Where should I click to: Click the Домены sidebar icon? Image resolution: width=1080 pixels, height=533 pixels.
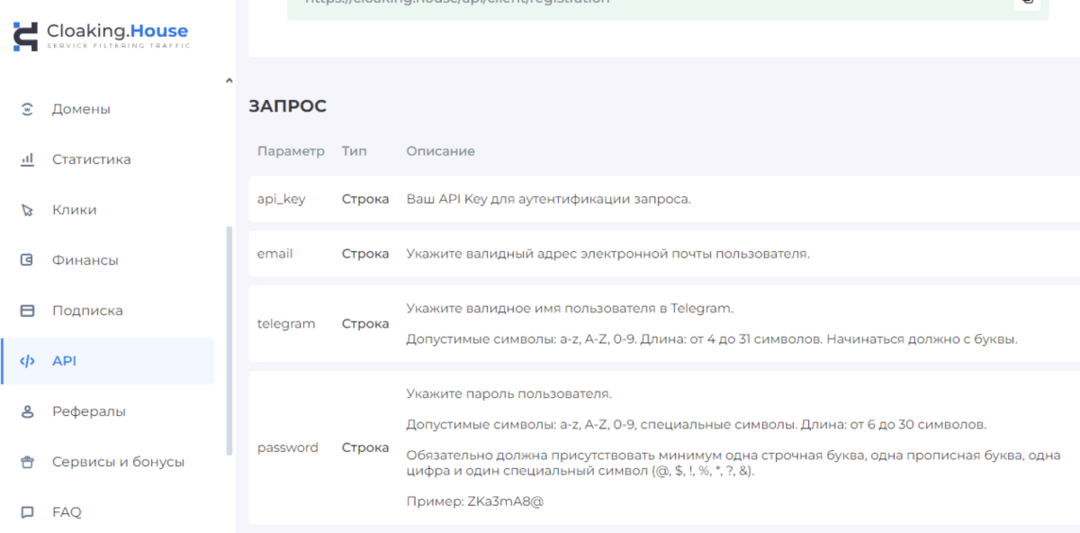[x=28, y=109]
